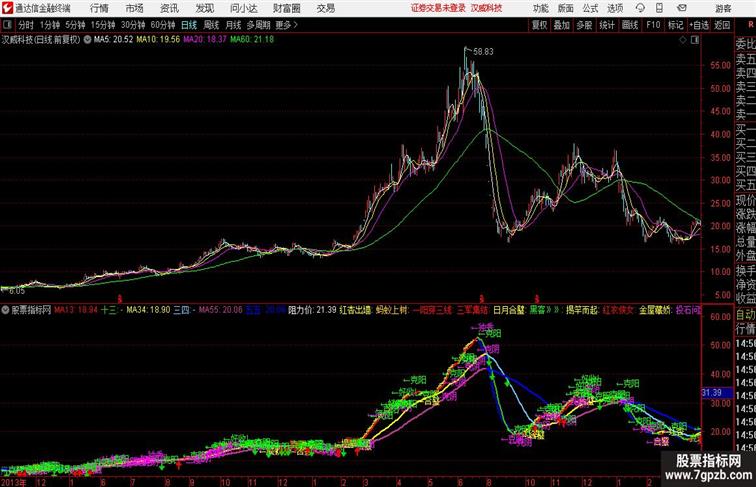Open sub-chart 股票指标网 indicator dropdown icon
The width and height of the screenshot is (756, 487).
pyautogui.click(x=5, y=310)
